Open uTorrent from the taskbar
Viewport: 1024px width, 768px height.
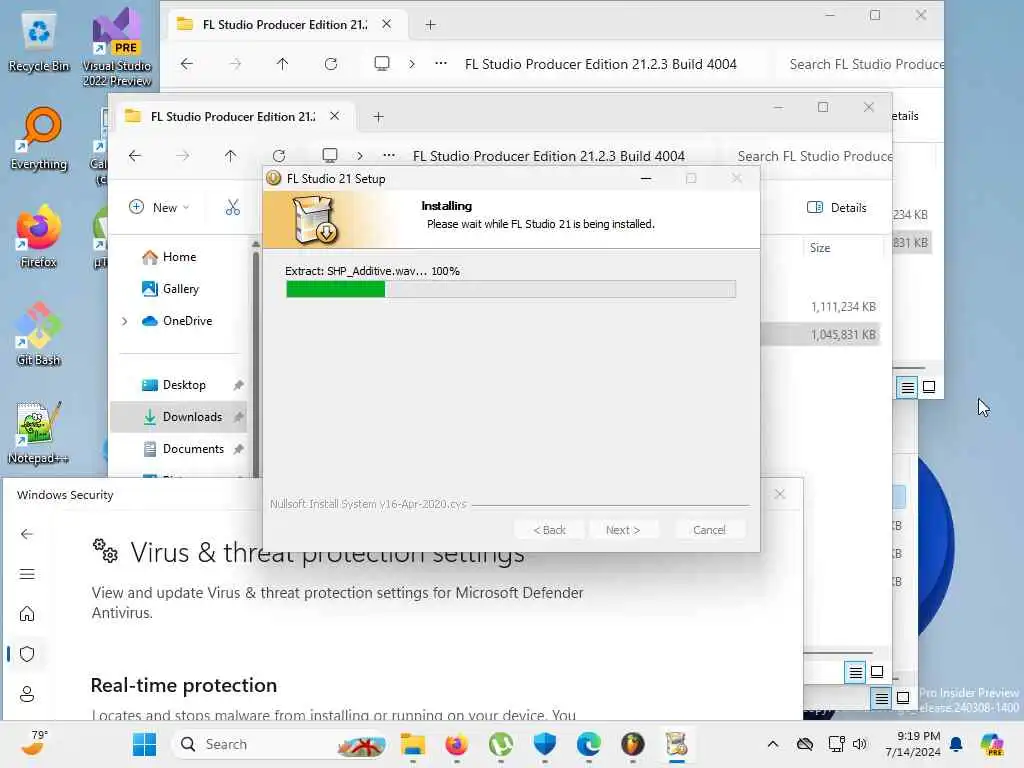click(501, 744)
